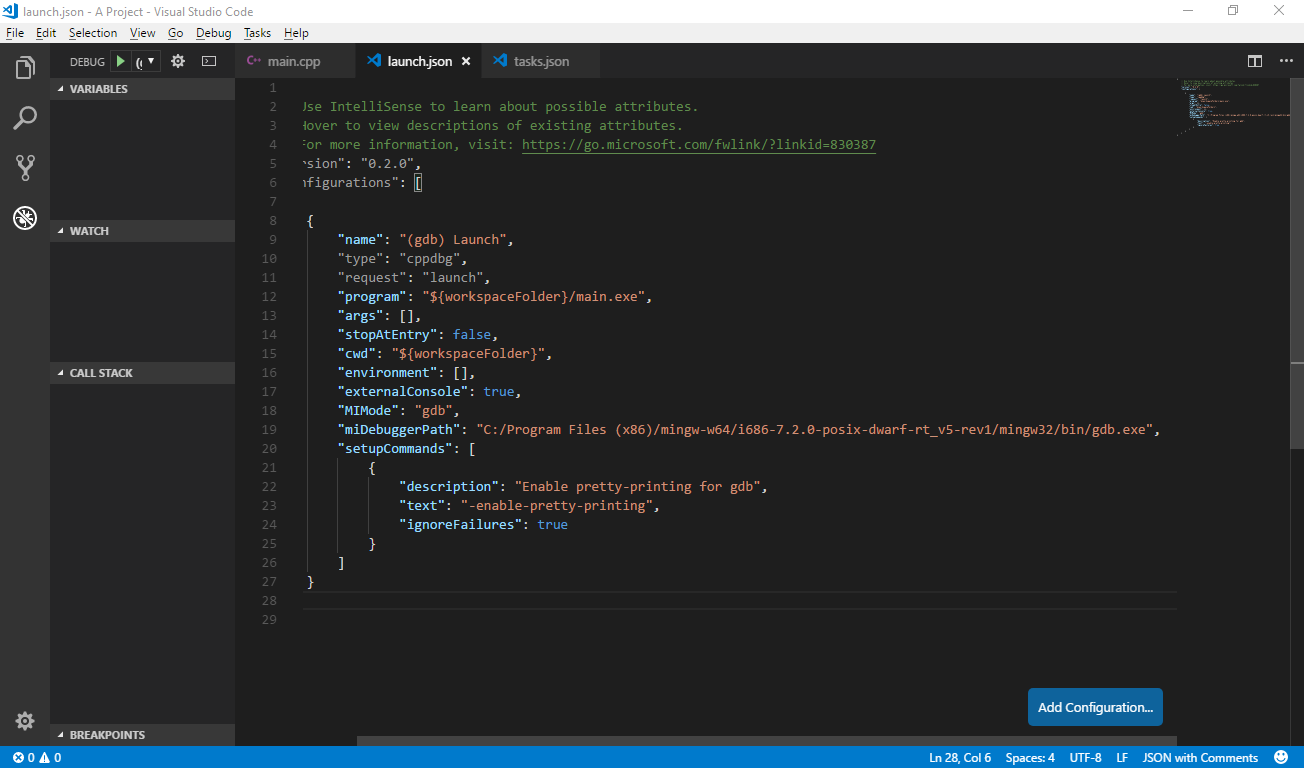
Task: Click the warnings count in status bar
Action: [x=50, y=758]
